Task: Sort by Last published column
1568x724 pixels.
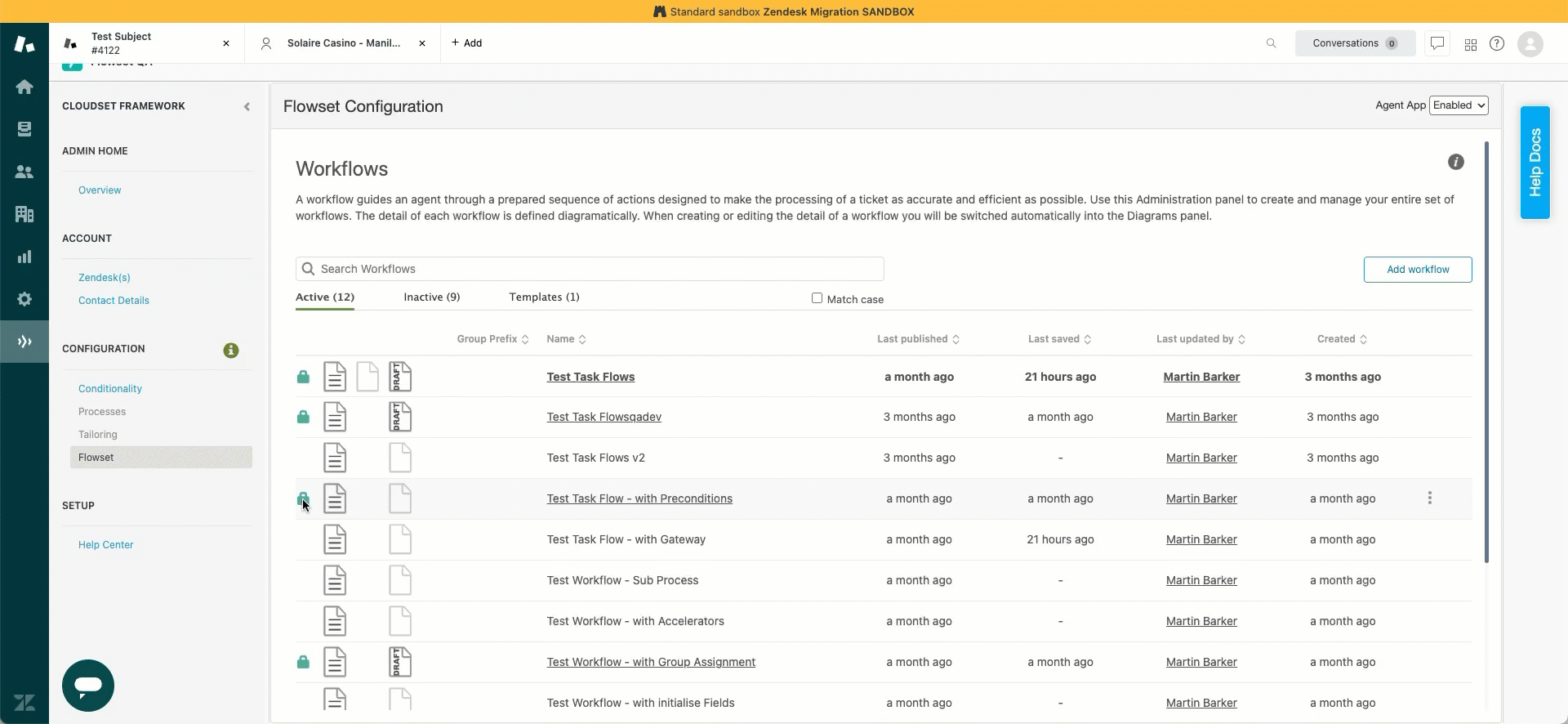Action: pos(918,339)
